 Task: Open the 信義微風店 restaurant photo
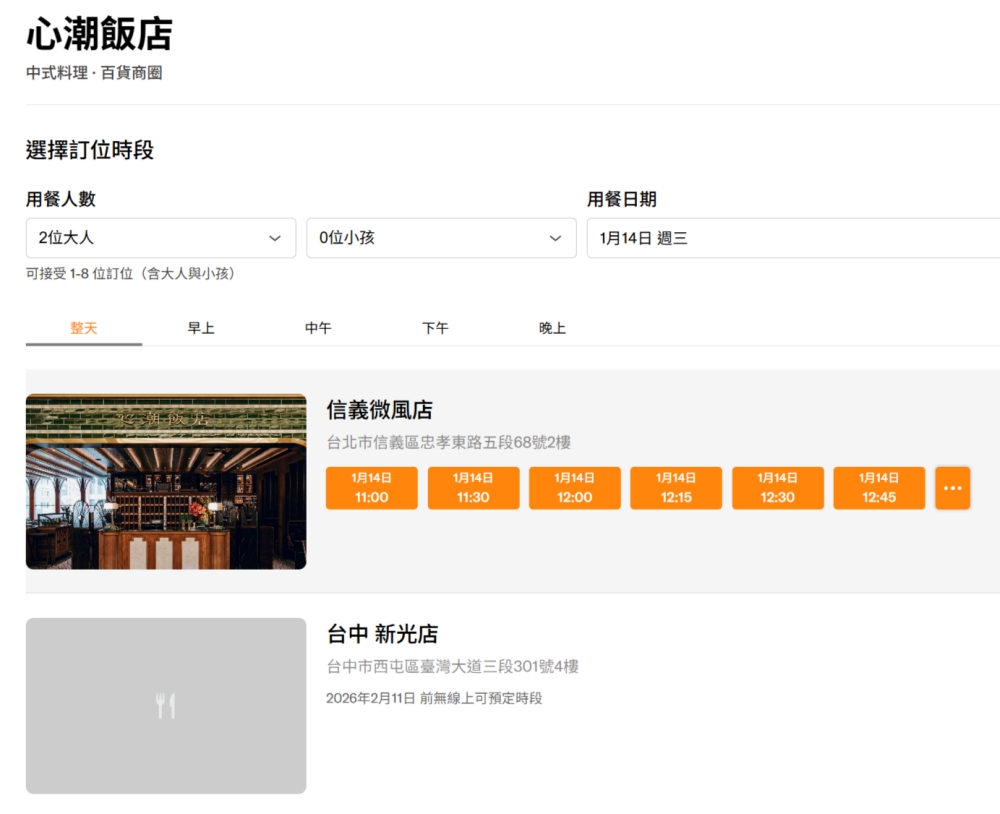[x=166, y=482]
